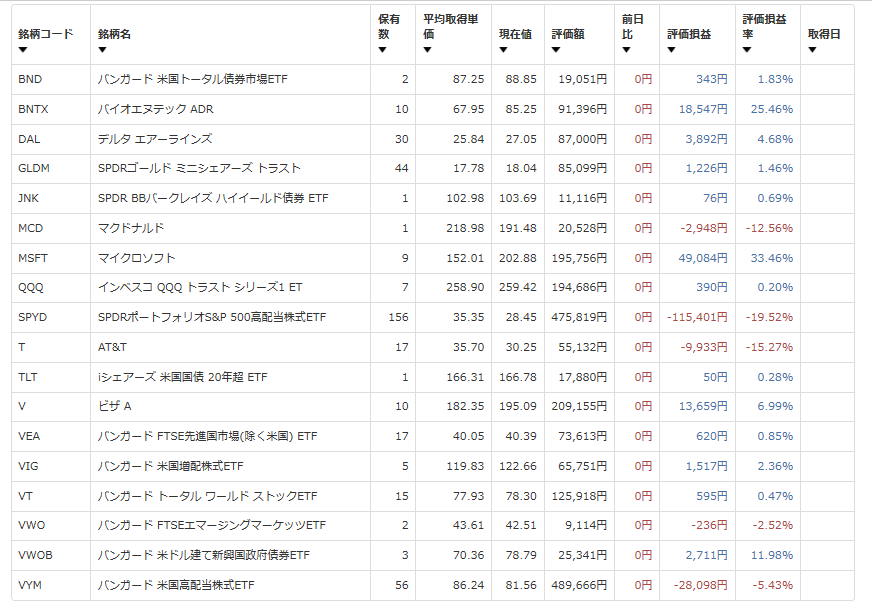The image size is (872, 610).
Task: Select ticker code VWO
Action: pyautogui.click(x=32, y=525)
